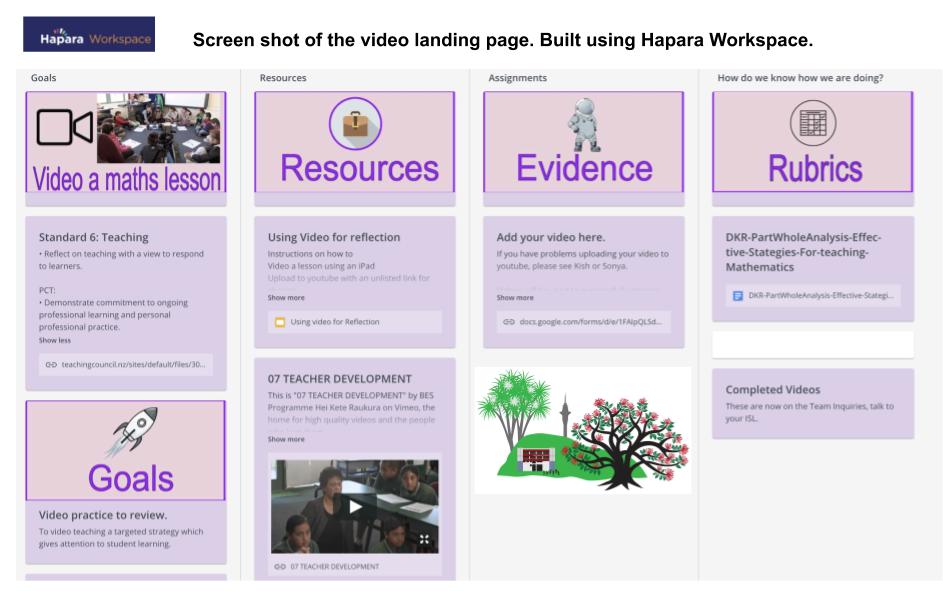
Task: Open the Completed Videos card
Action: coord(812,402)
